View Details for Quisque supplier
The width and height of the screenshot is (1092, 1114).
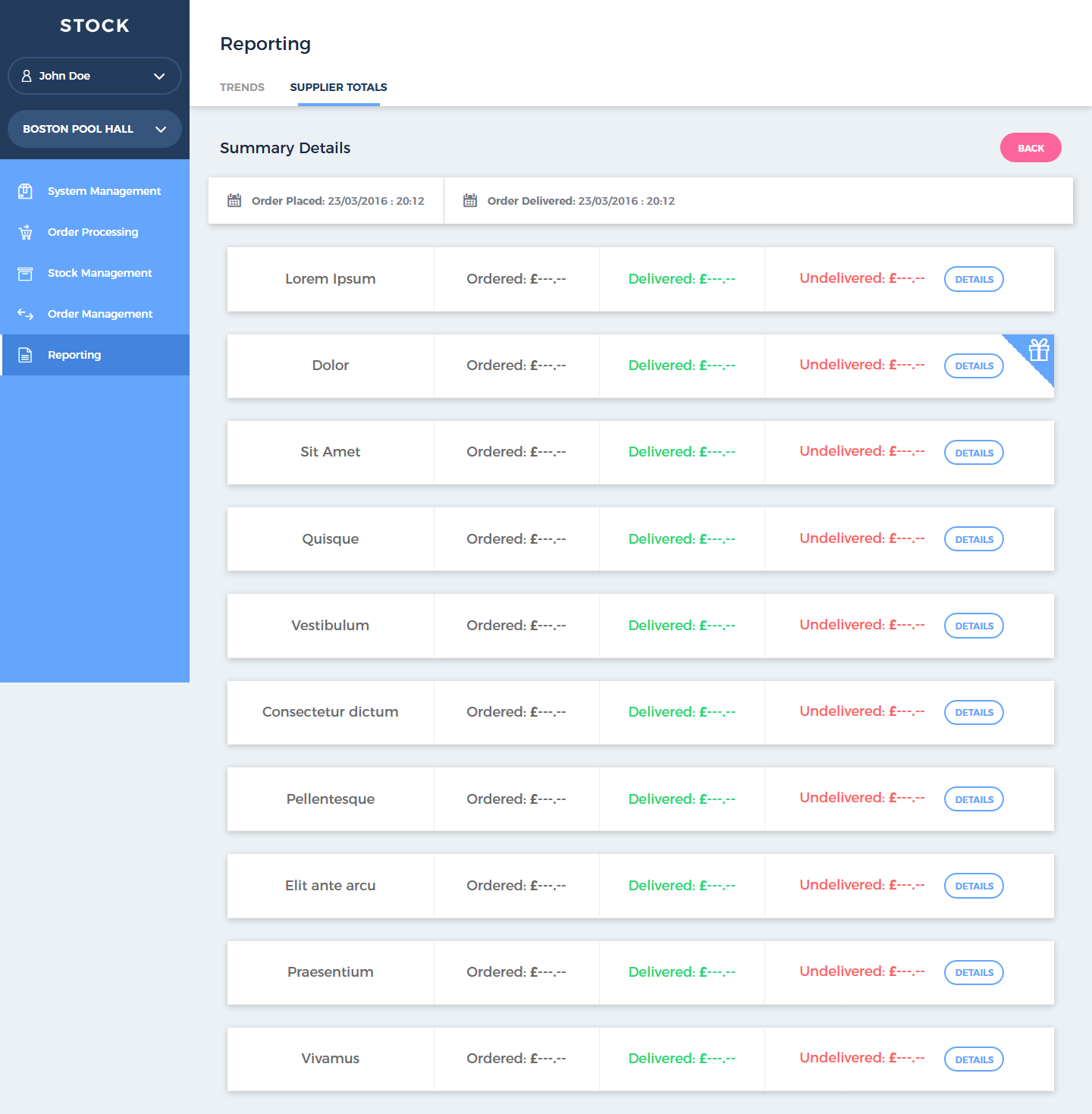pos(974,539)
